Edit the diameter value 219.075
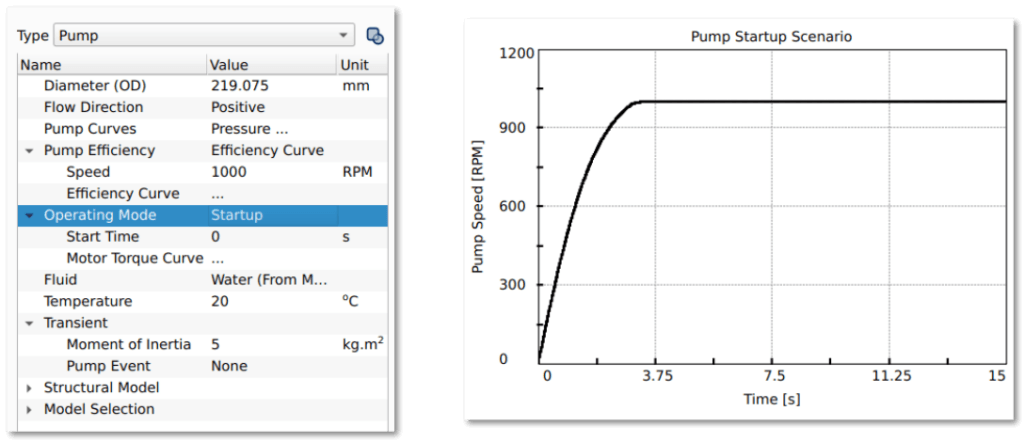This screenshot has height=442, width=1024. [240, 86]
